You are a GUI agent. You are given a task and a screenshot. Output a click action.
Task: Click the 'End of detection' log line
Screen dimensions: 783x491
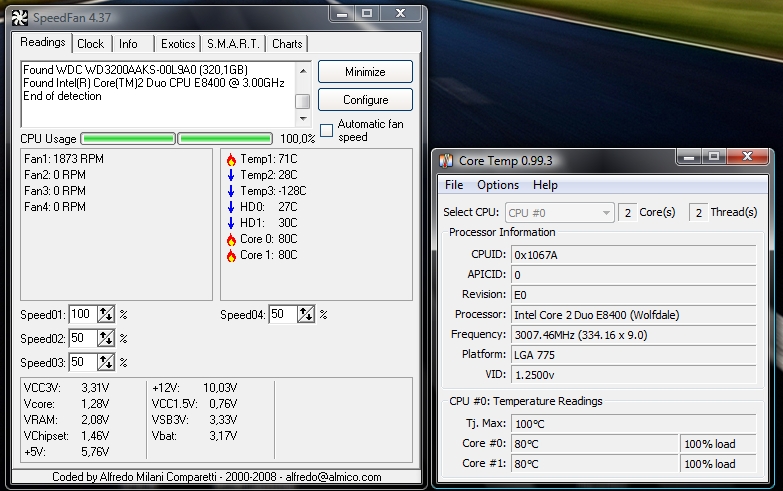tap(62, 96)
